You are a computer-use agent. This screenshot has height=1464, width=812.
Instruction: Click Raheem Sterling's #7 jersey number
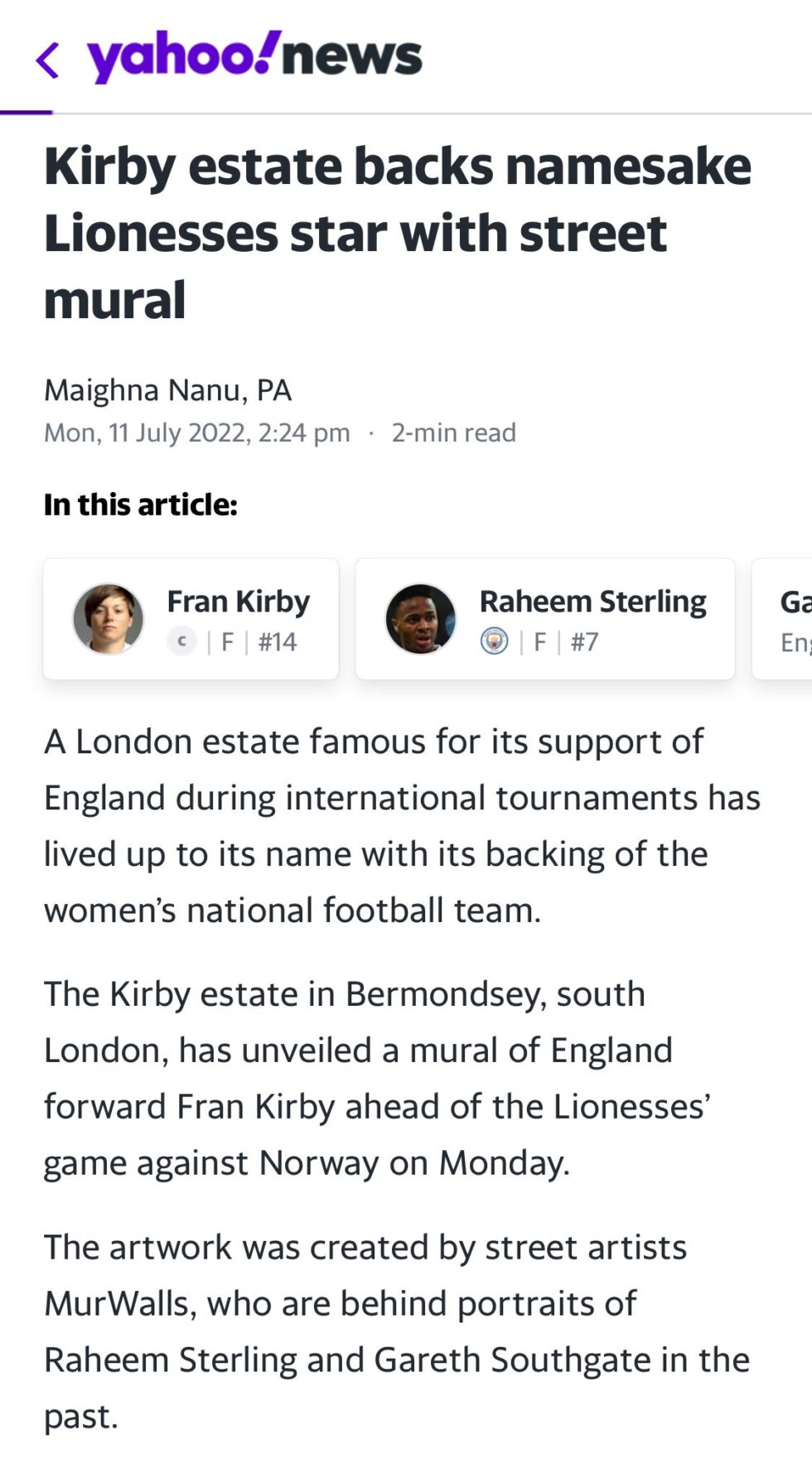tap(584, 642)
